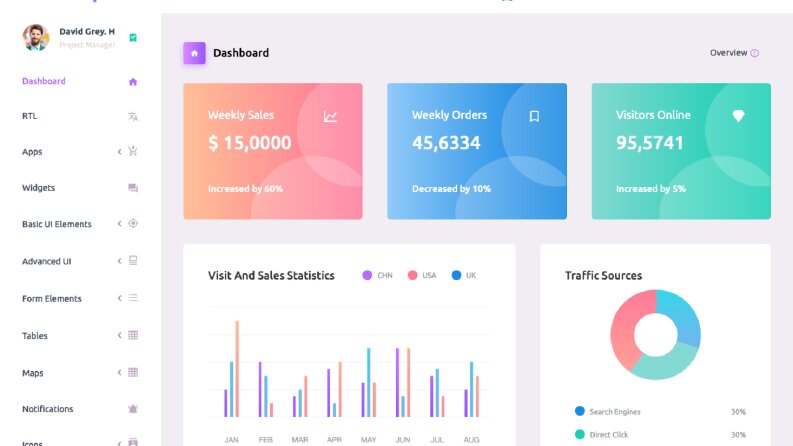Click the green Direct Click legend dot
Image resolution: width=793 pixels, height=446 pixels.
pos(580,434)
